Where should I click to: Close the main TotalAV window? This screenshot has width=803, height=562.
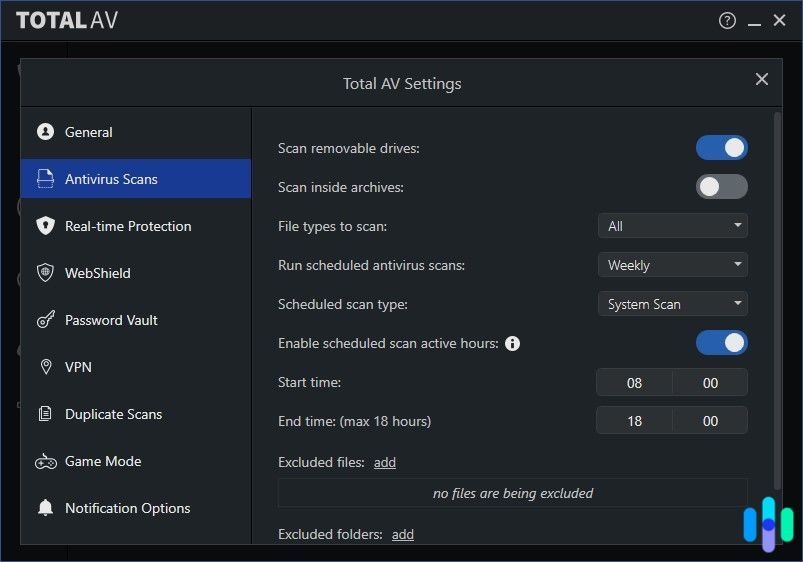coord(779,20)
